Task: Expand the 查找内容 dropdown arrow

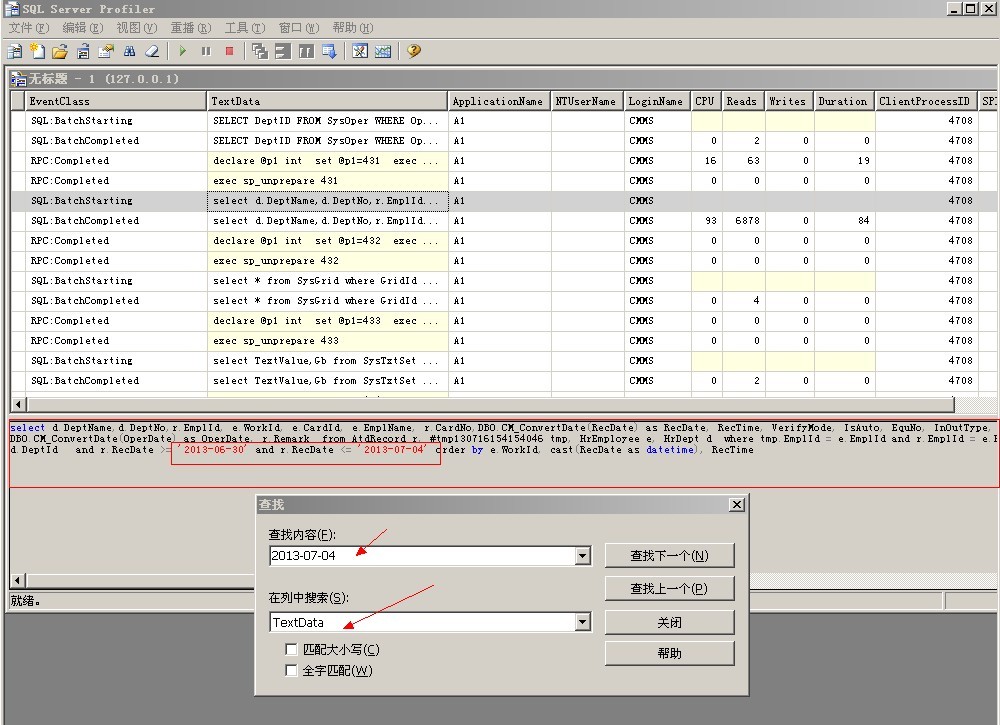Action: tap(583, 556)
